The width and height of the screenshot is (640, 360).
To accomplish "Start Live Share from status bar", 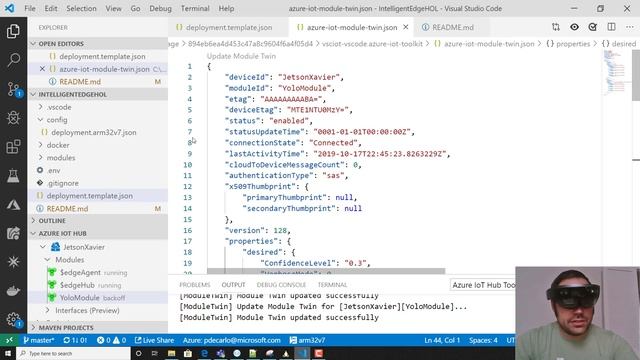I will [154, 340].
